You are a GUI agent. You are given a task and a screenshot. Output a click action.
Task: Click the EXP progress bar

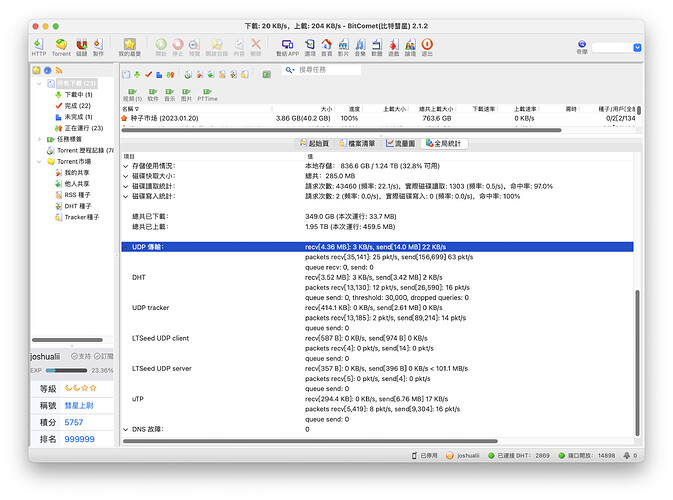click(66, 370)
